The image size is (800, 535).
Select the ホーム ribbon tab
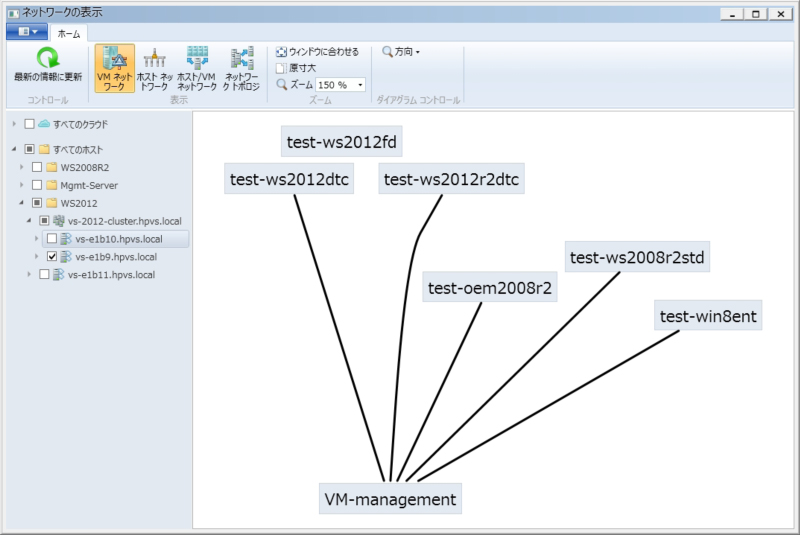pyautogui.click(x=69, y=34)
